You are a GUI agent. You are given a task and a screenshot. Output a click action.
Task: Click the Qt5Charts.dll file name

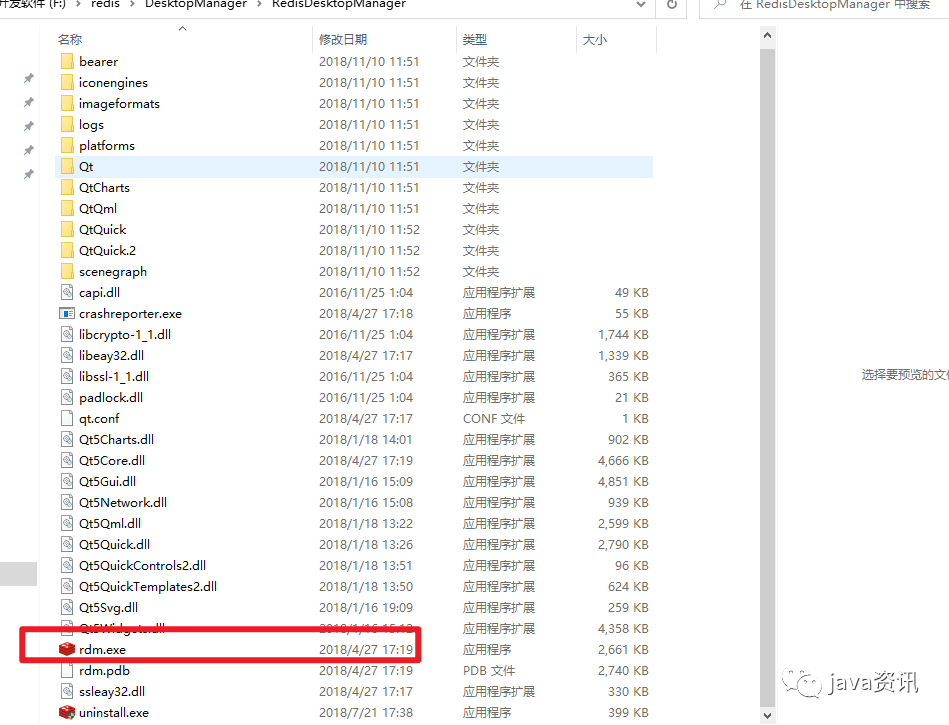(116, 439)
